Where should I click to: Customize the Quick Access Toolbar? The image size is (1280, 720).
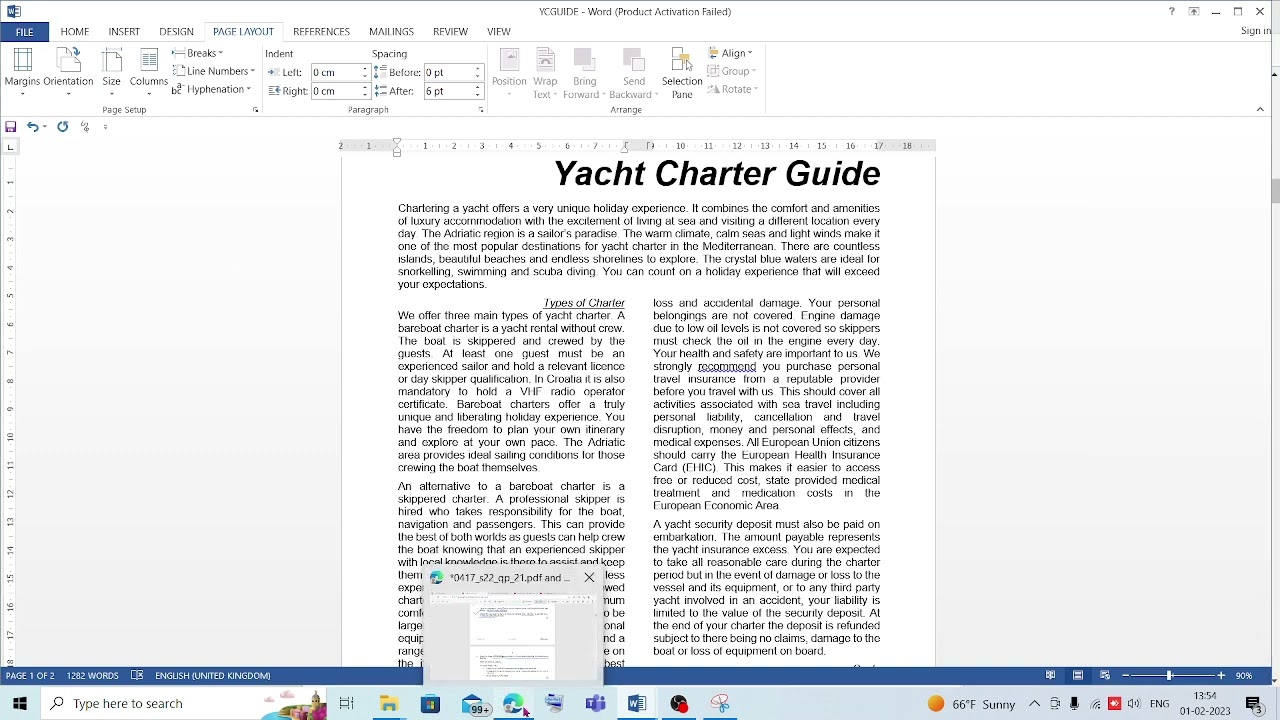(x=105, y=127)
